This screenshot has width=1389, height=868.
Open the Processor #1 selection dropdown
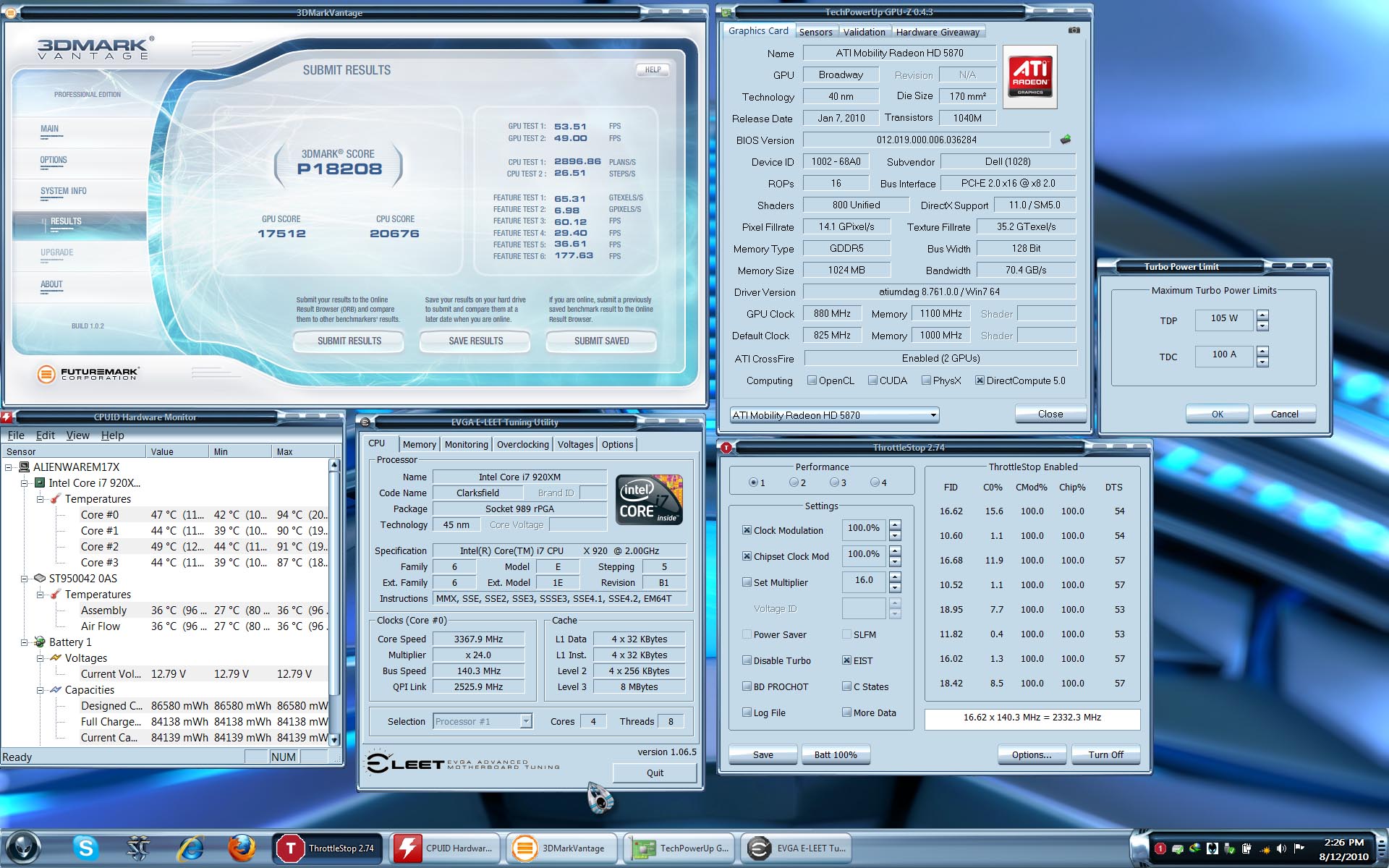point(526,721)
